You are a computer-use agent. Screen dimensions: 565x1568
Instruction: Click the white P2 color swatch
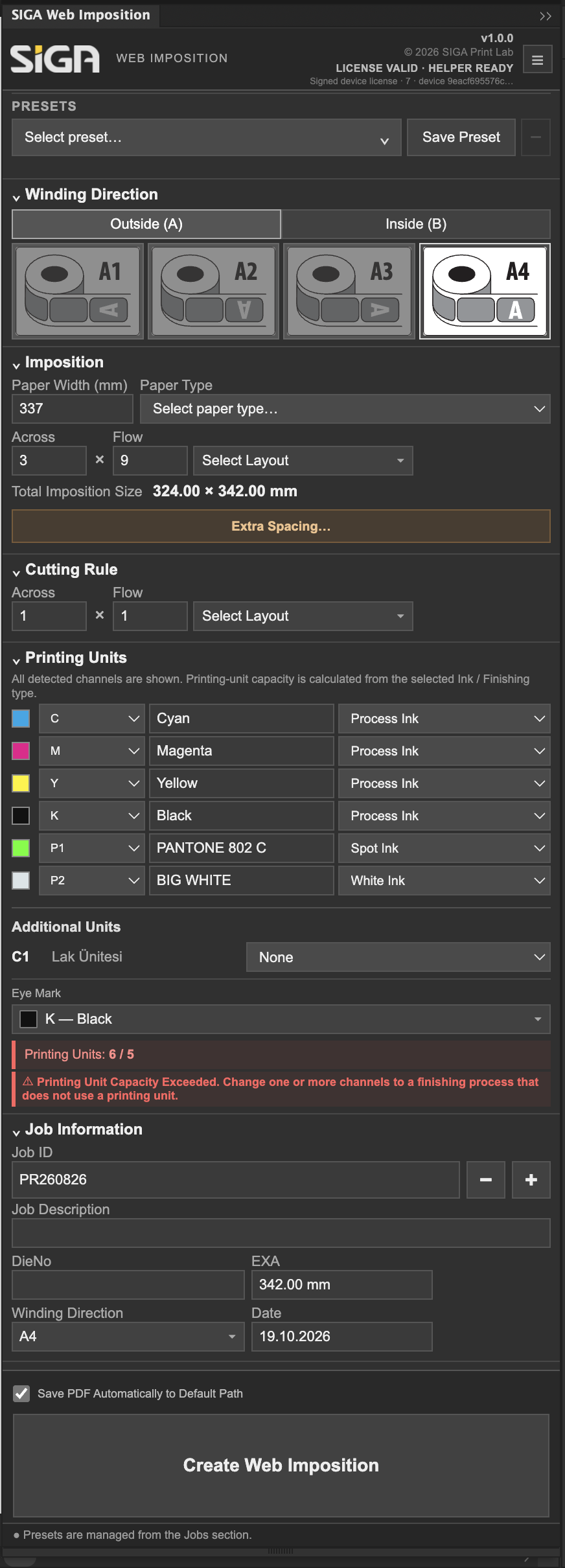pos(21,881)
